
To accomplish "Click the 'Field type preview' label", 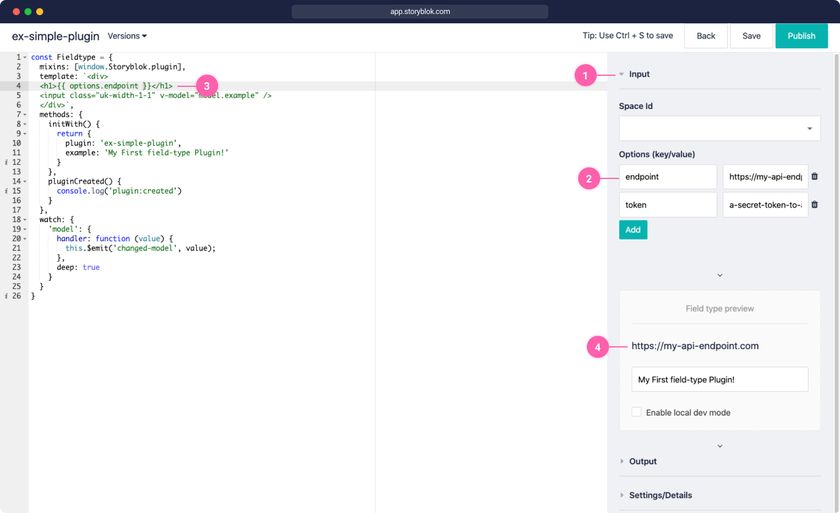I will click(719, 308).
